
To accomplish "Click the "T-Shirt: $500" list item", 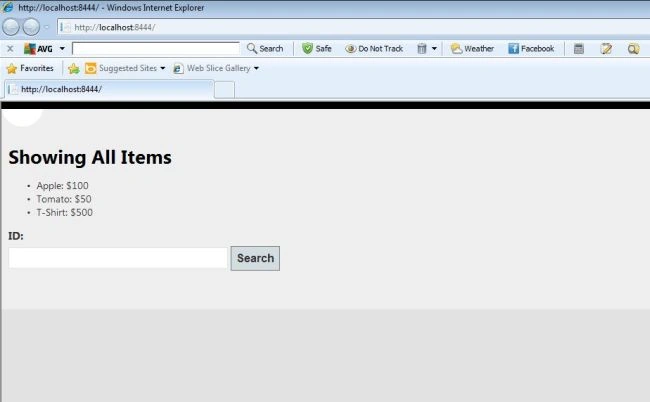I will tap(65, 213).
